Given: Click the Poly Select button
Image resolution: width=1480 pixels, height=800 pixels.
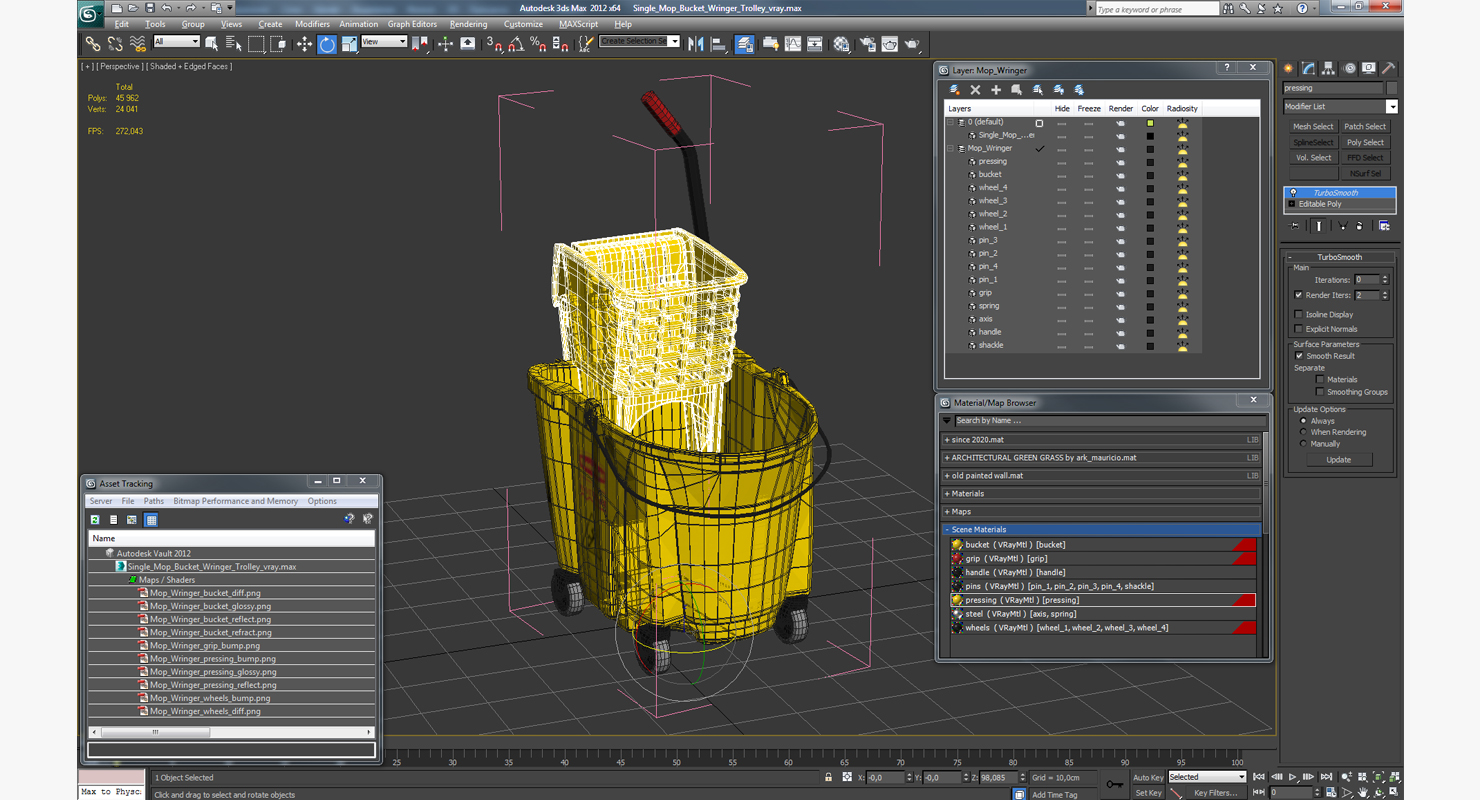Looking at the screenshot, I should (1365, 142).
